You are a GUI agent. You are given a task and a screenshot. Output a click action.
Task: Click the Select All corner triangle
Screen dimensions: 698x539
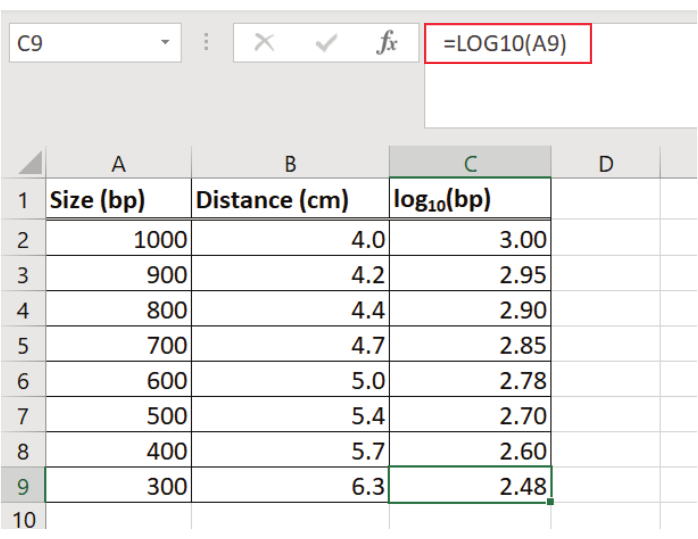click(30, 164)
